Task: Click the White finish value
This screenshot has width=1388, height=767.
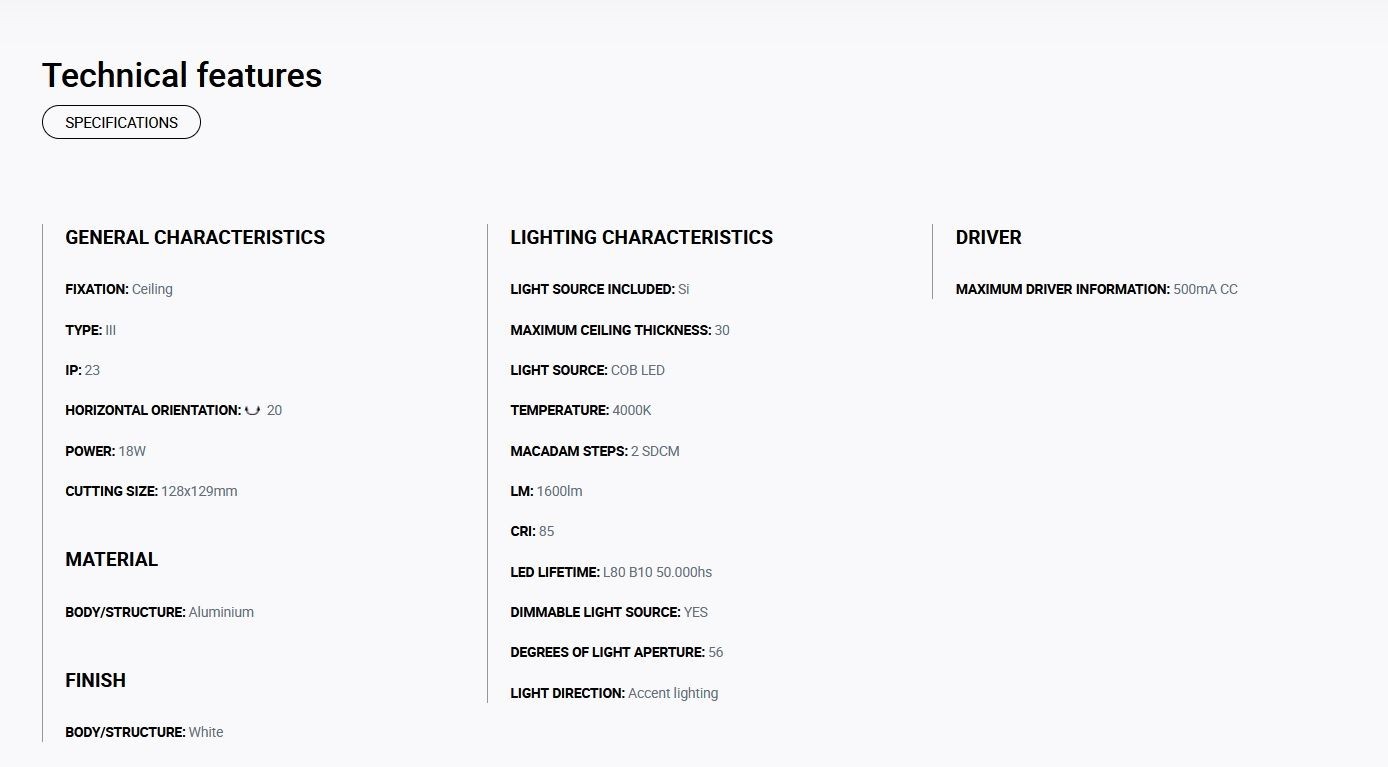Action: click(206, 732)
